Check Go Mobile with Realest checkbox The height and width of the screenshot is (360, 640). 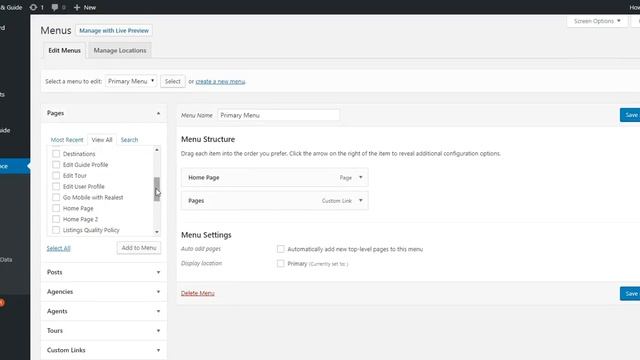(56, 197)
